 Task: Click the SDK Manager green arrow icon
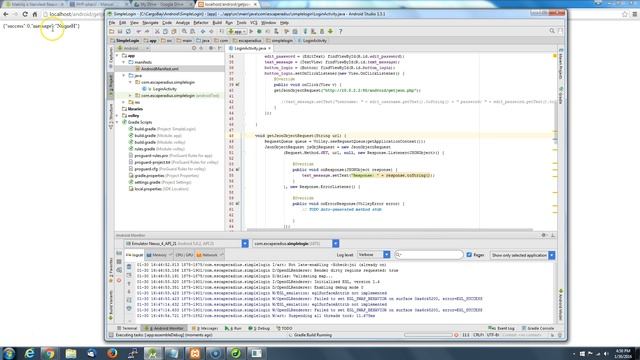coord(330,31)
